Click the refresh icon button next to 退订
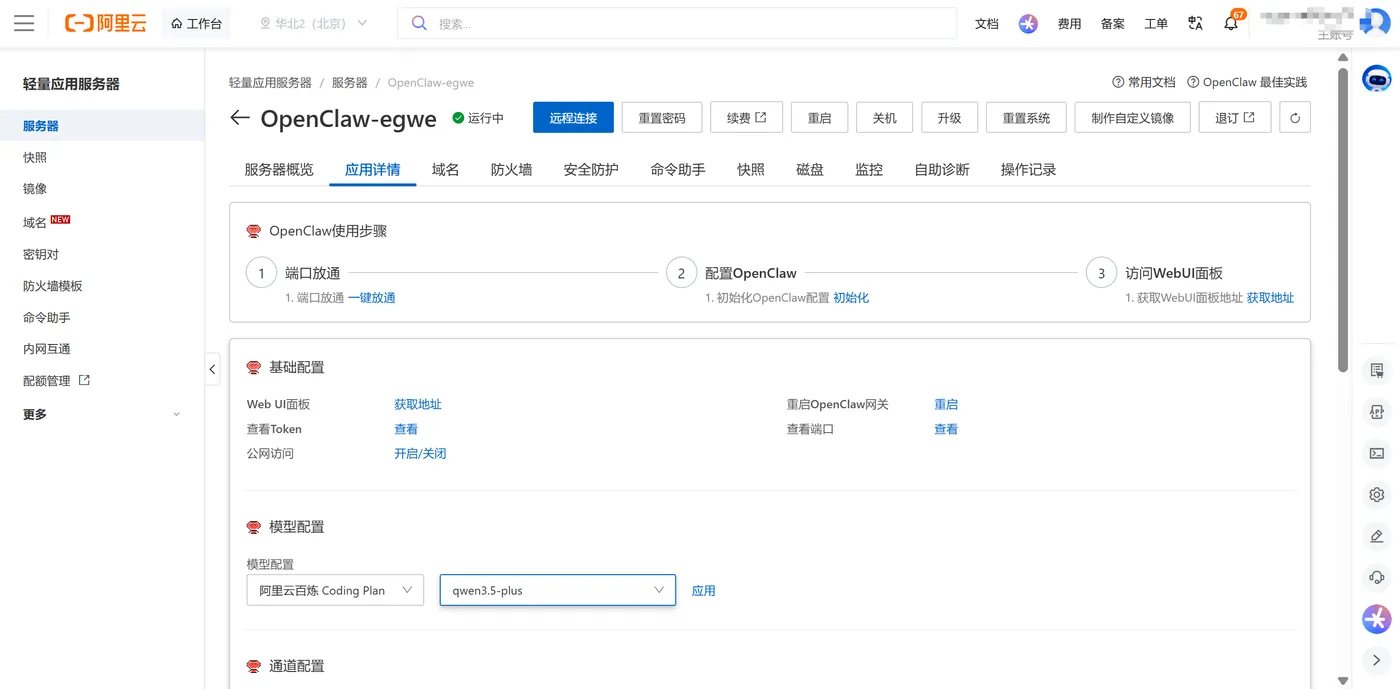Image resolution: width=1400 pixels, height=689 pixels. 1295,118
